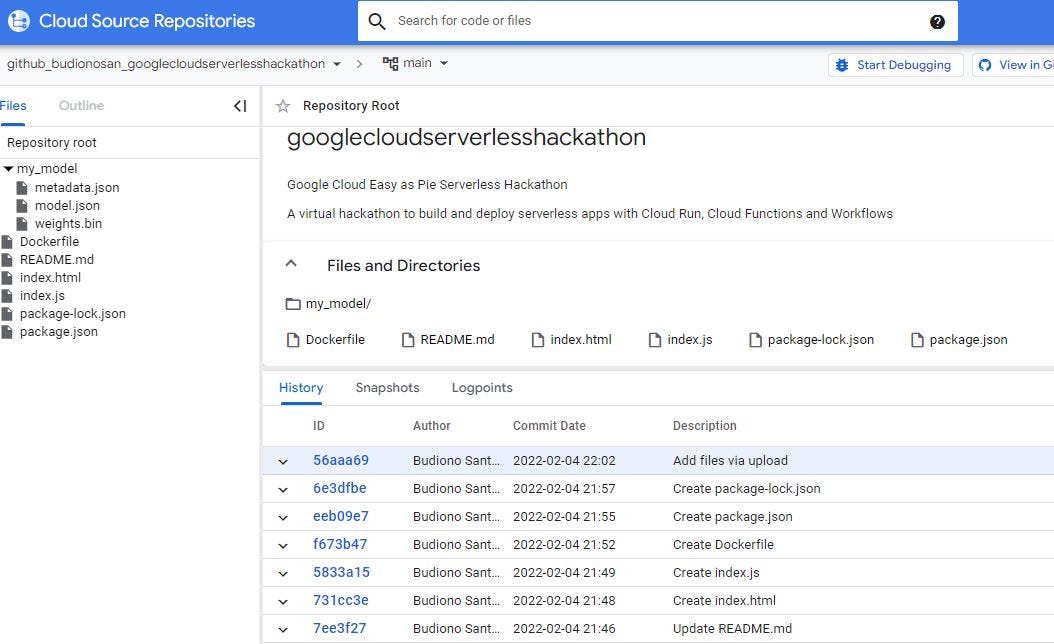Expand commit 731cc3e row chevron
Viewport: 1054px width, 644px height.
(283, 602)
